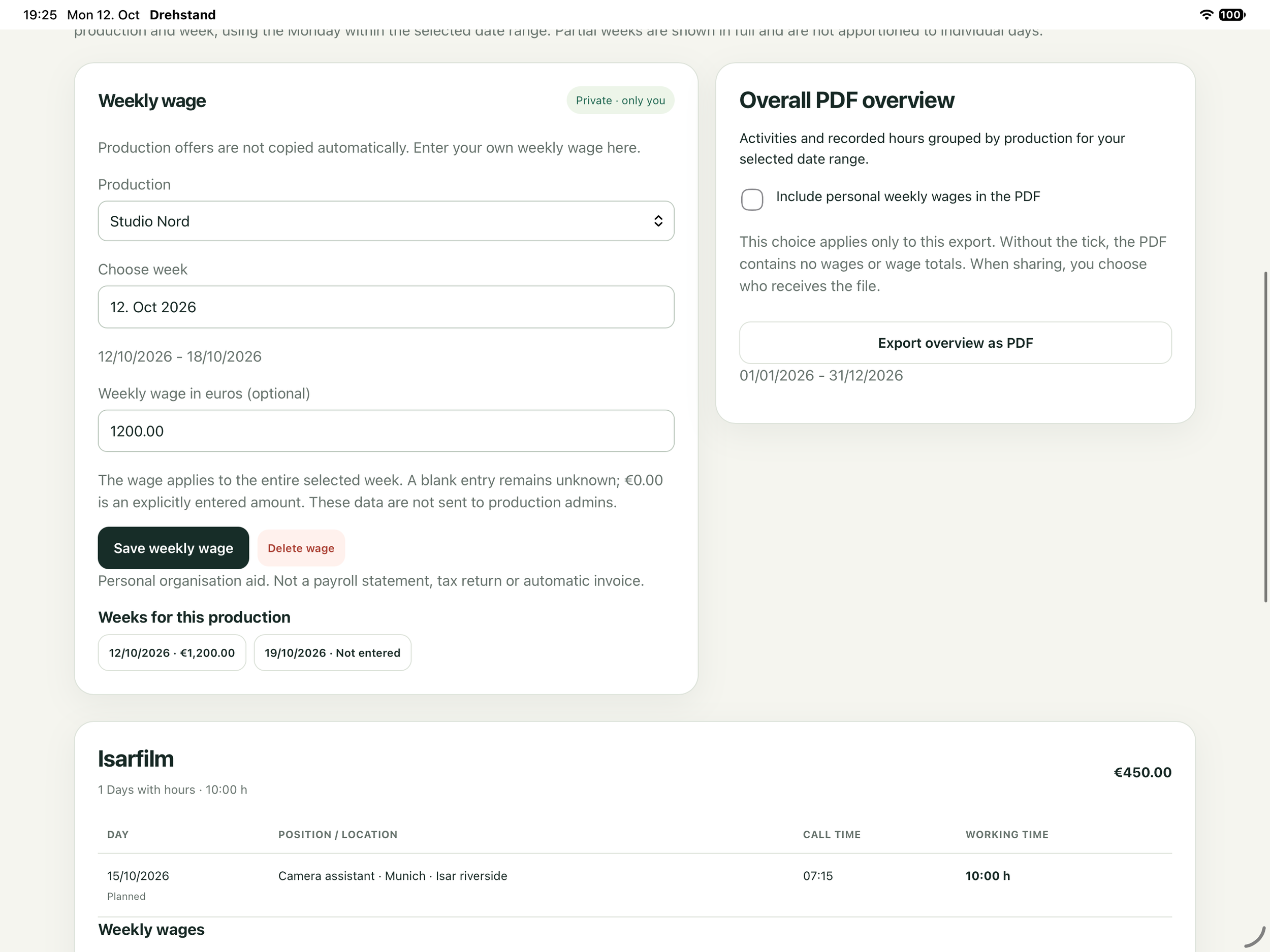Click the Choose week date field
The width and height of the screenshot is (1270, 952).
point(386,307)
